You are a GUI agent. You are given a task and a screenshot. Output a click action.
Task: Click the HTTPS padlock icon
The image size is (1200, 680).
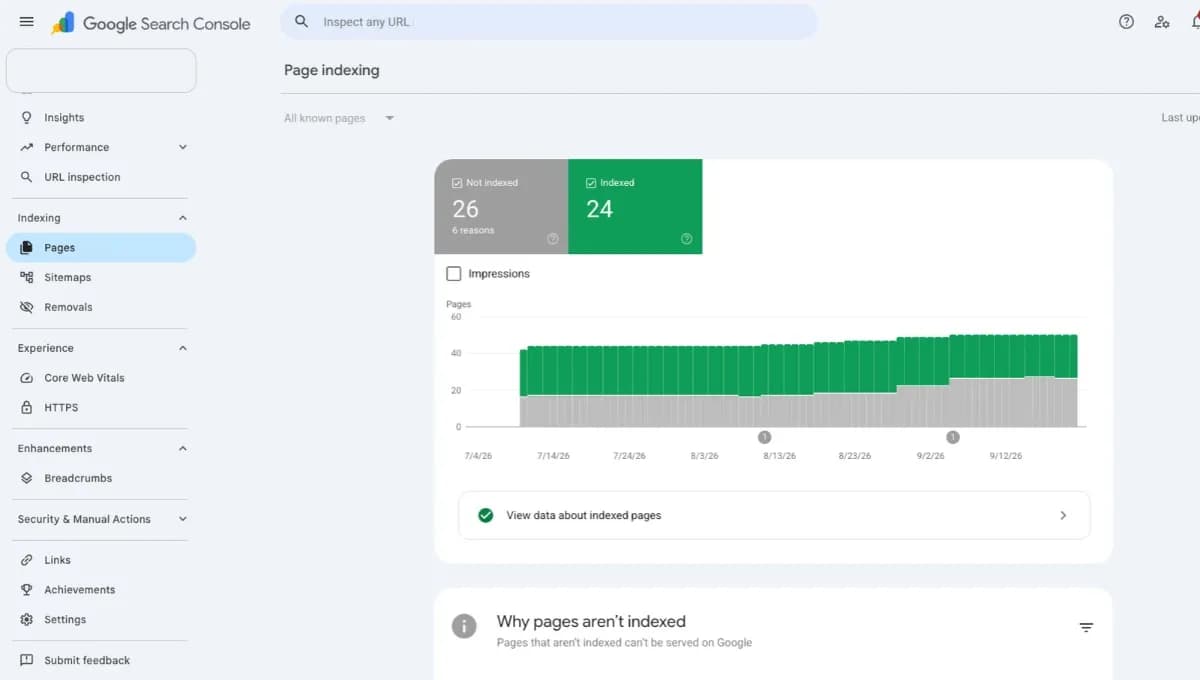pyautogui.click(x=27, y=407)
